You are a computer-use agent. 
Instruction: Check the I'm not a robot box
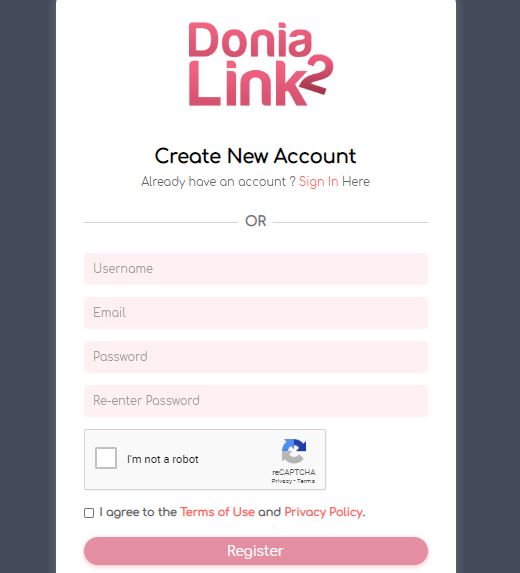pos(106,458)
